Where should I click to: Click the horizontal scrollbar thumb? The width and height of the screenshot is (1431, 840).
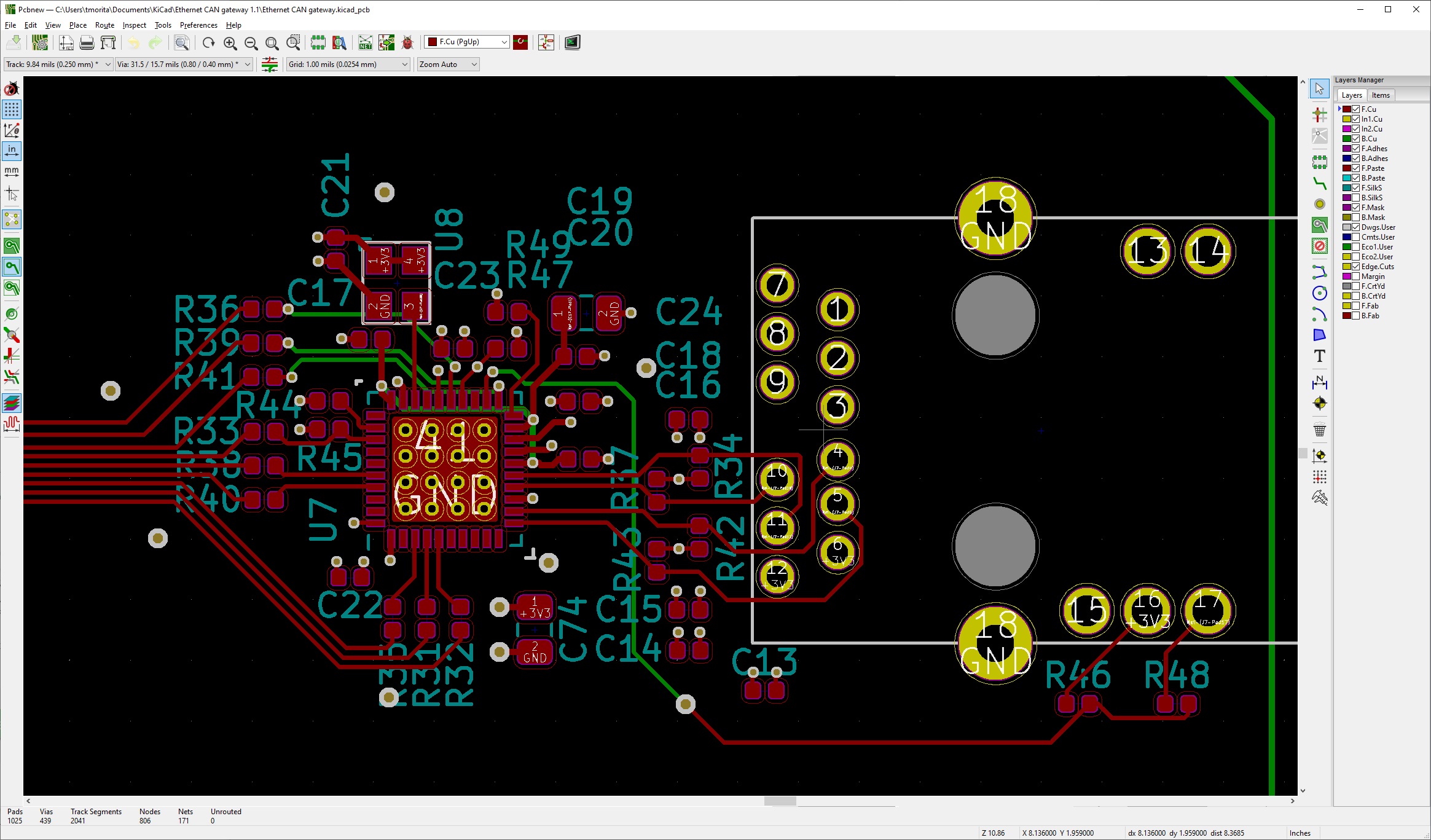click(780, 801)
